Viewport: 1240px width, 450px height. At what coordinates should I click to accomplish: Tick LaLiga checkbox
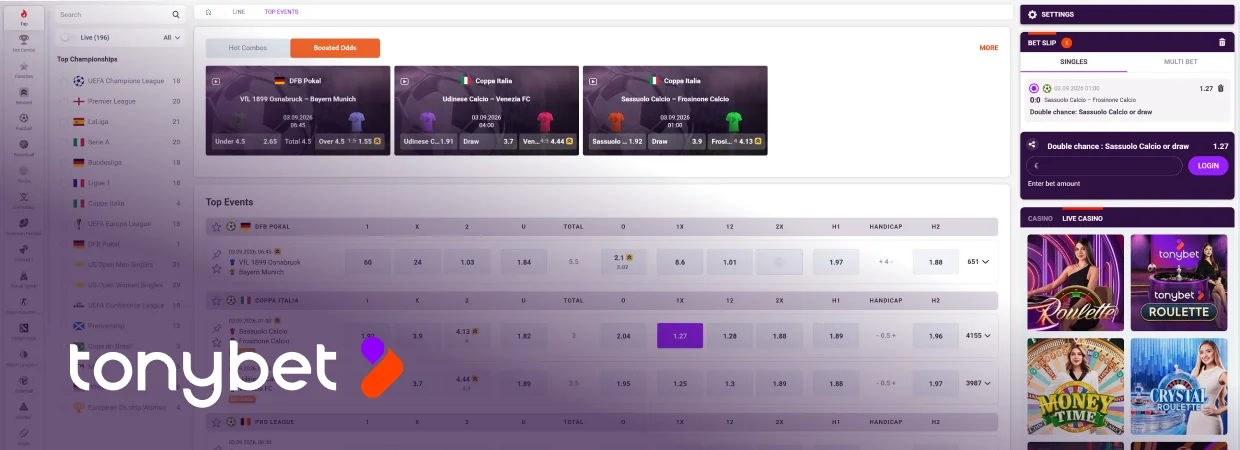65,122
